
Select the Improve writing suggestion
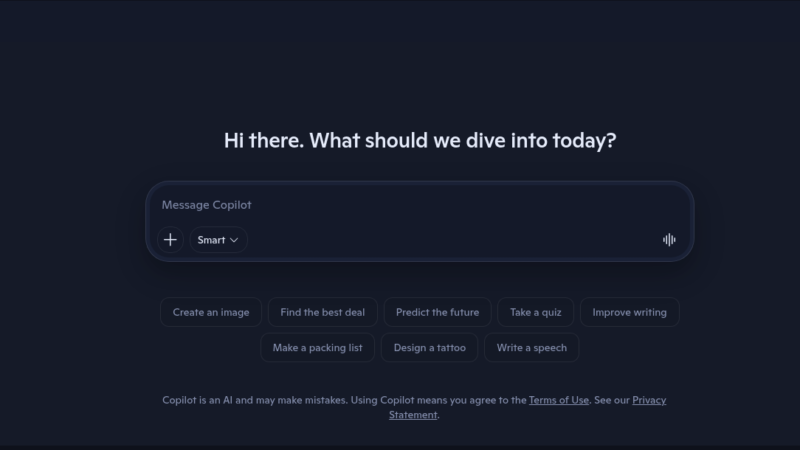pos(630,312)
